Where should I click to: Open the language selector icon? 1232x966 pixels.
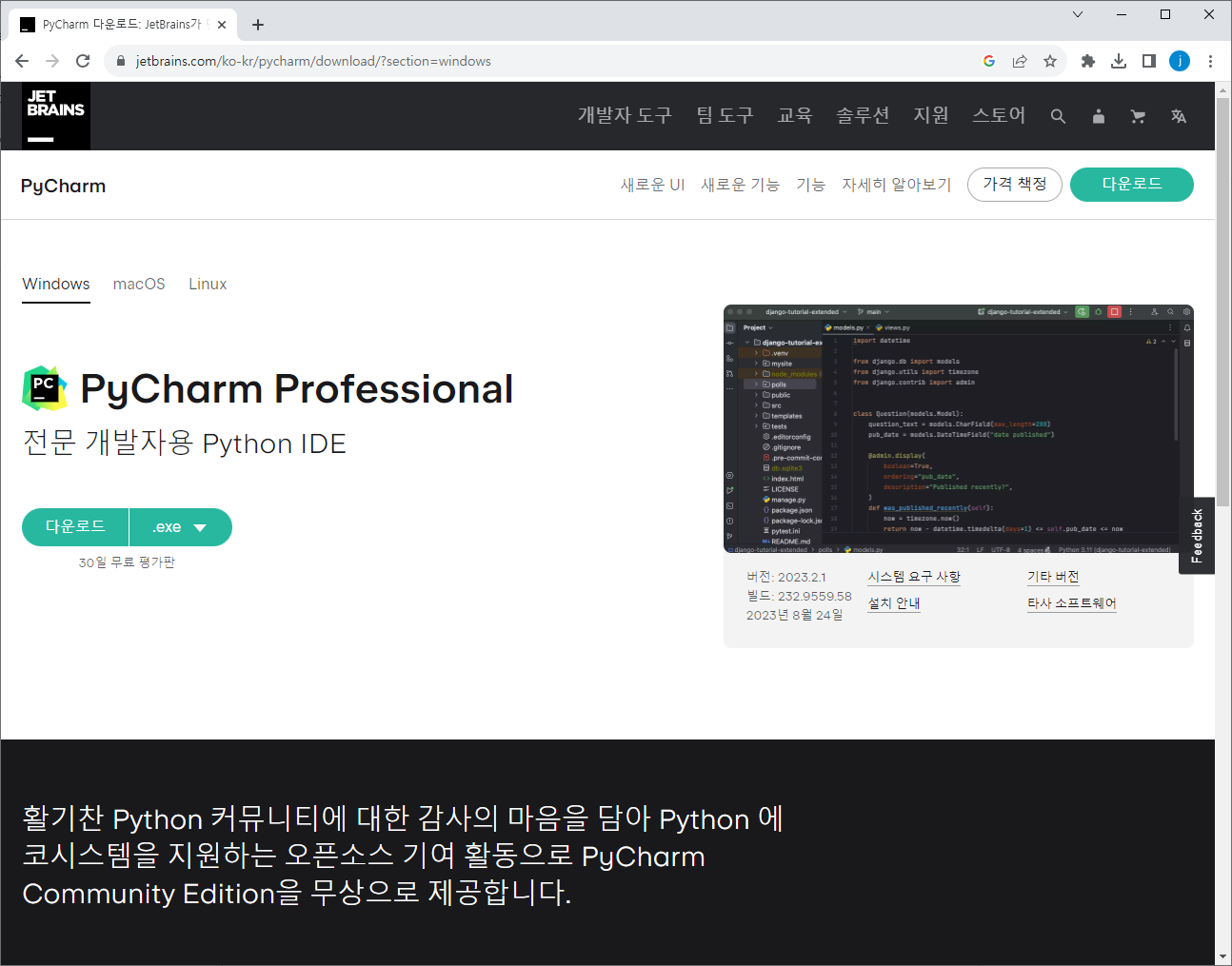coord(1179,116)
